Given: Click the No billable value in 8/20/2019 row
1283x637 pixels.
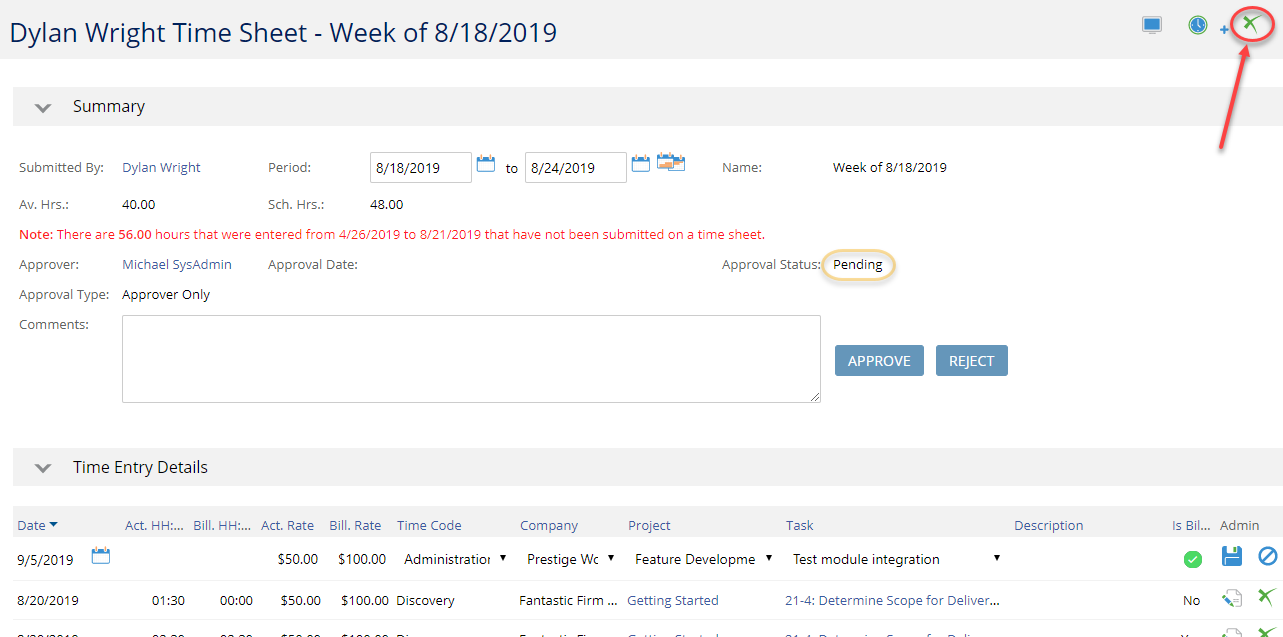Looking at the screenshot, I should tap(1192, 600).
